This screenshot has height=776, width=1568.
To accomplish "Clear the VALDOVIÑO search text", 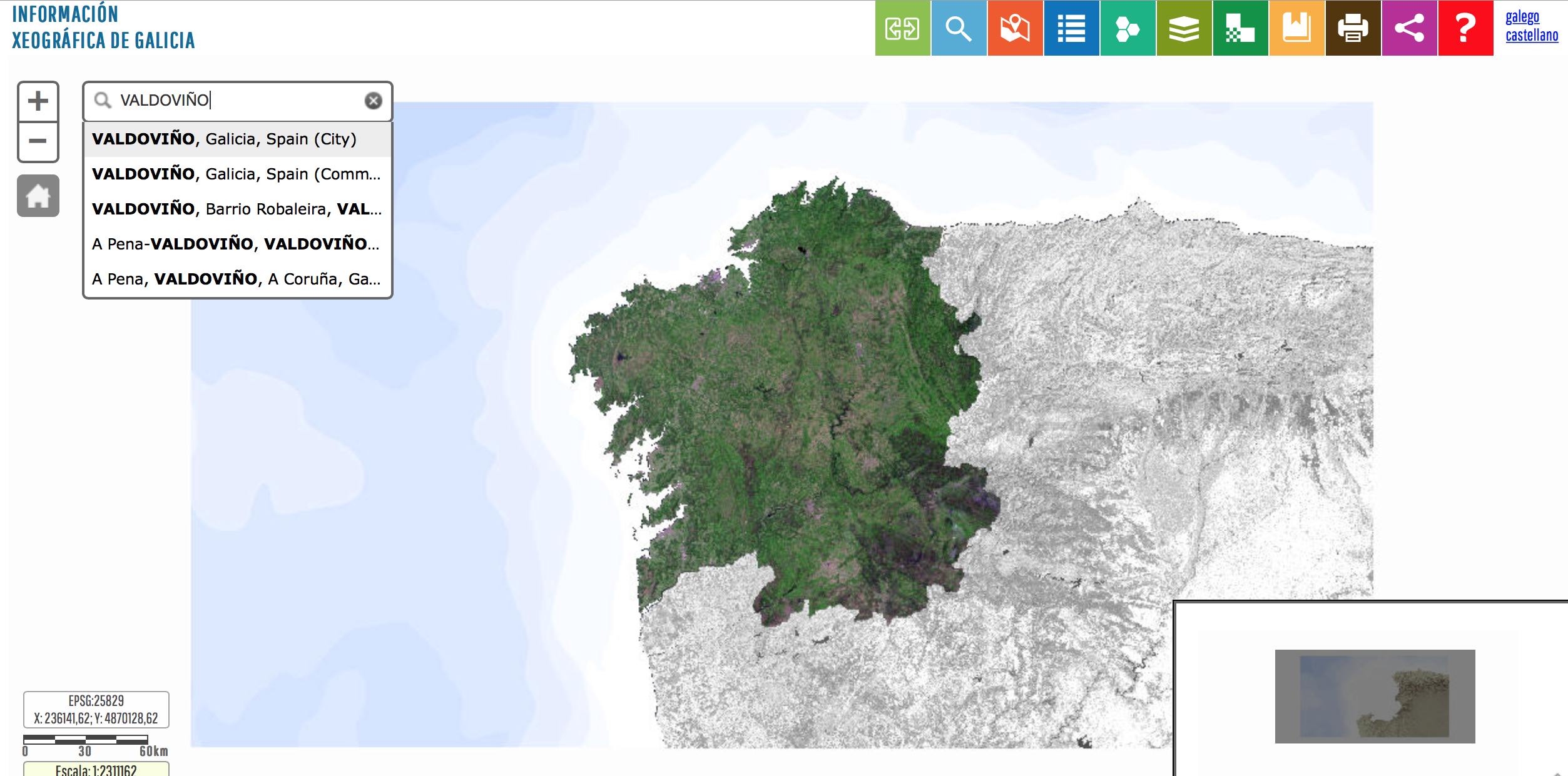I will [373, 101].
